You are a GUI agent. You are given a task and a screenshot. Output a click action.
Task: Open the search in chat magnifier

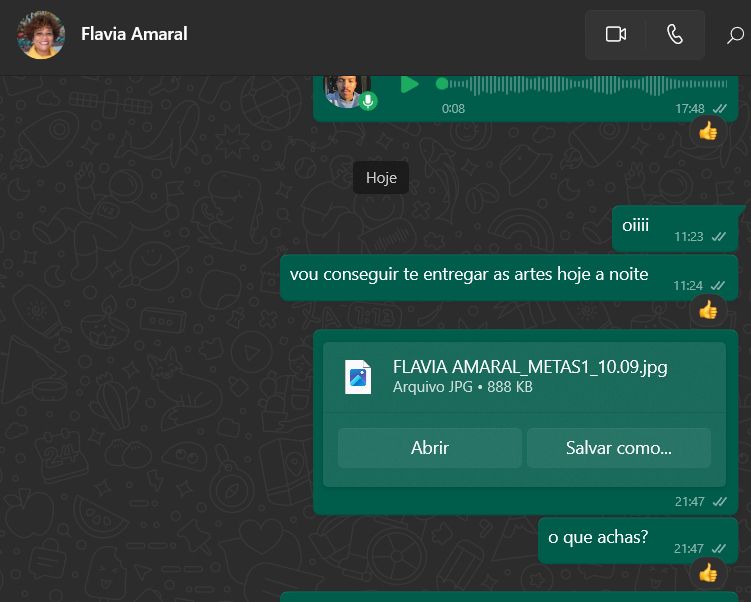coord(735,35)
